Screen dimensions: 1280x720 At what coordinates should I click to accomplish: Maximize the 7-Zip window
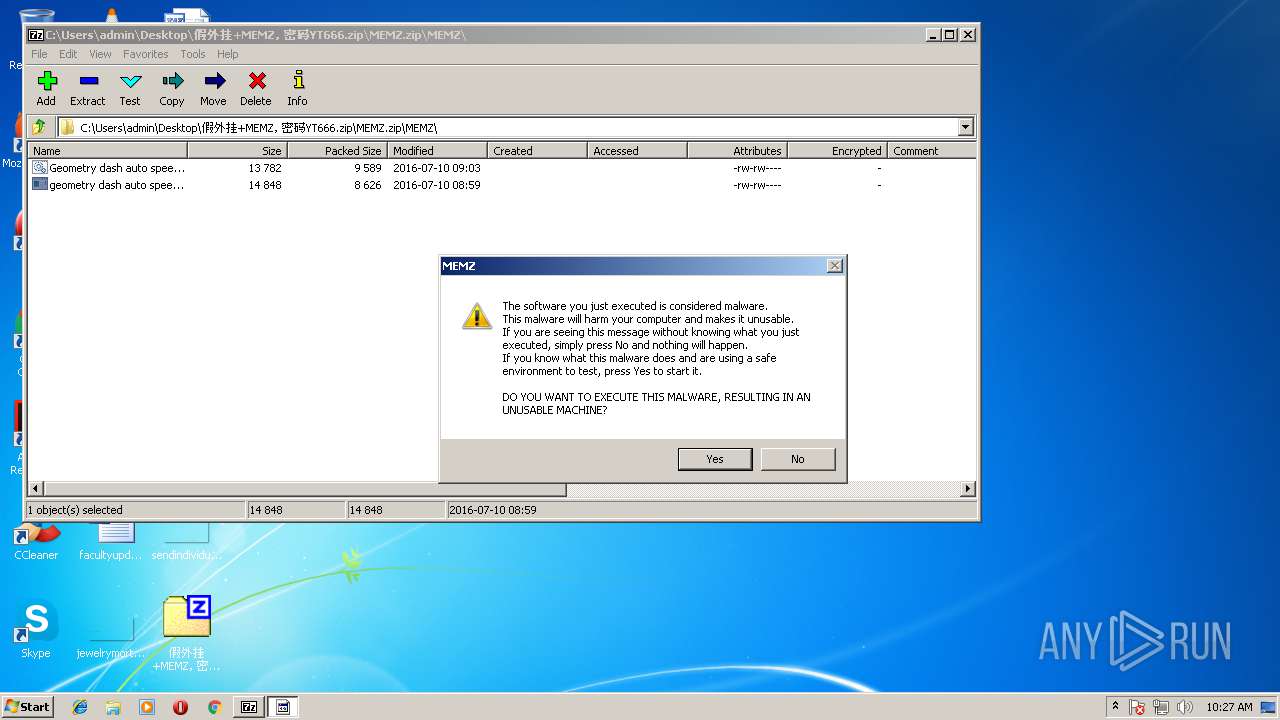coord(950,34)
